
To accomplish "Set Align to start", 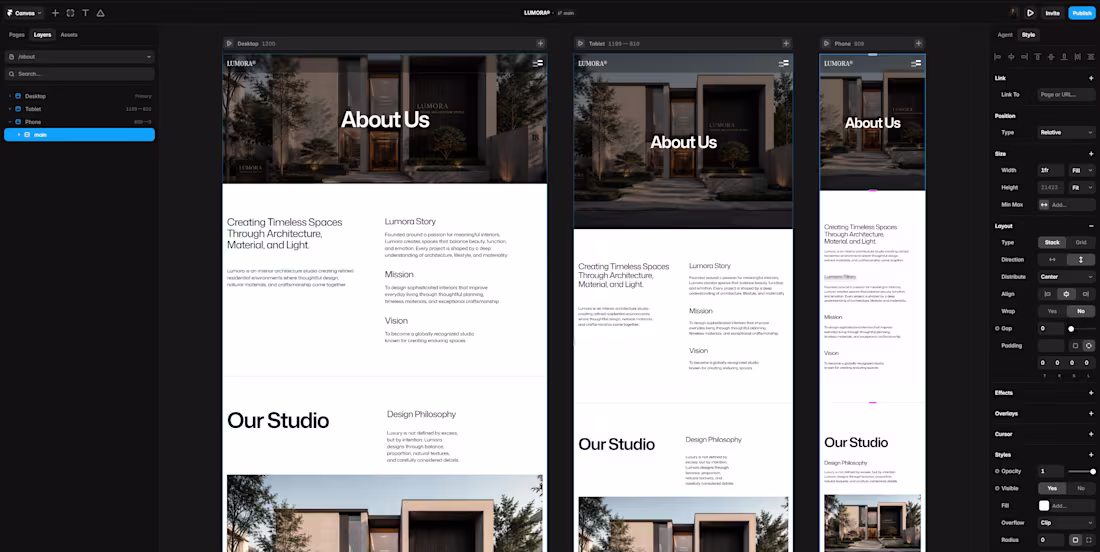I will coord(1048,294).
